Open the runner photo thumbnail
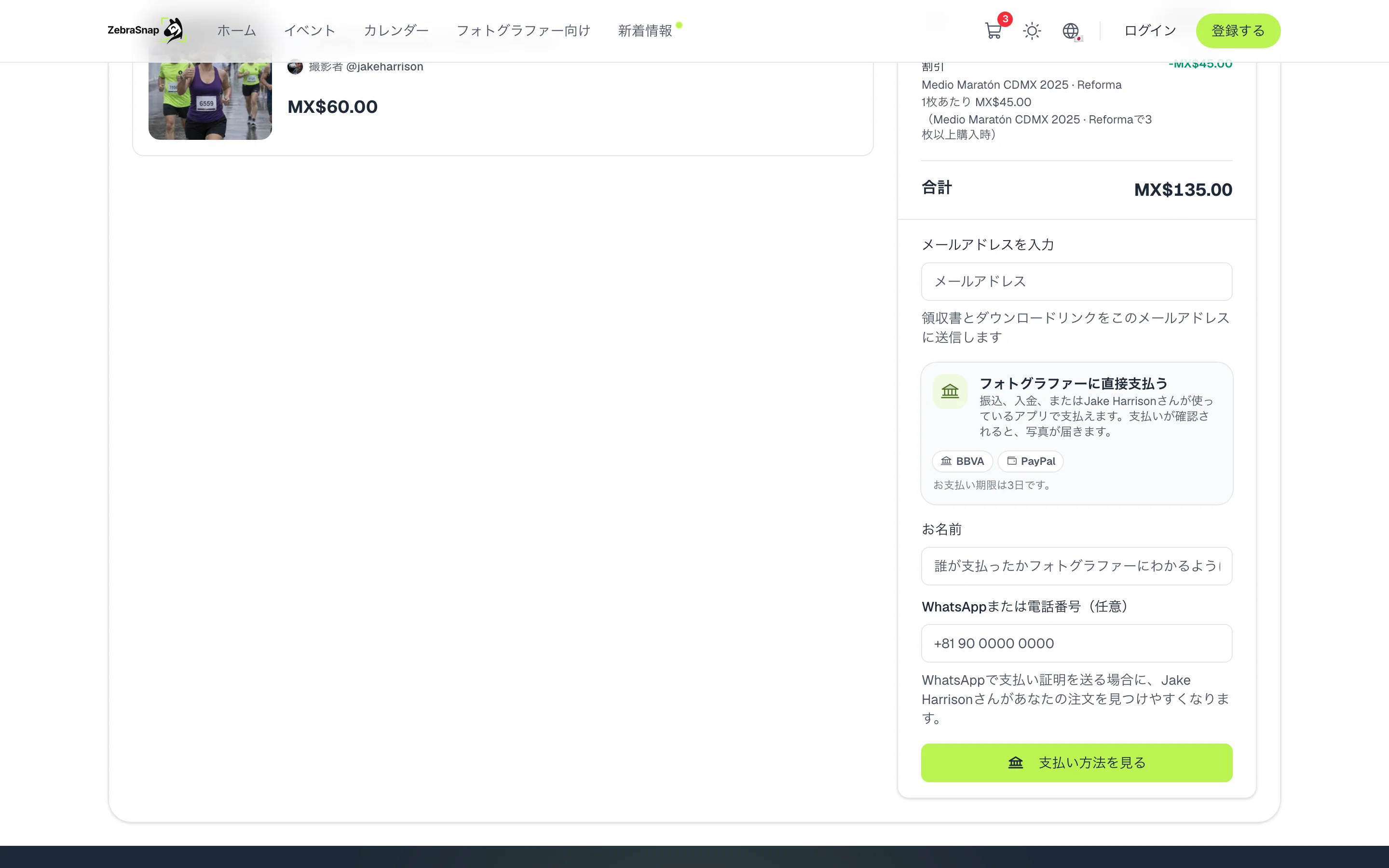The height and width of the screenshot is (868, 1389). (x=210, y=100)
